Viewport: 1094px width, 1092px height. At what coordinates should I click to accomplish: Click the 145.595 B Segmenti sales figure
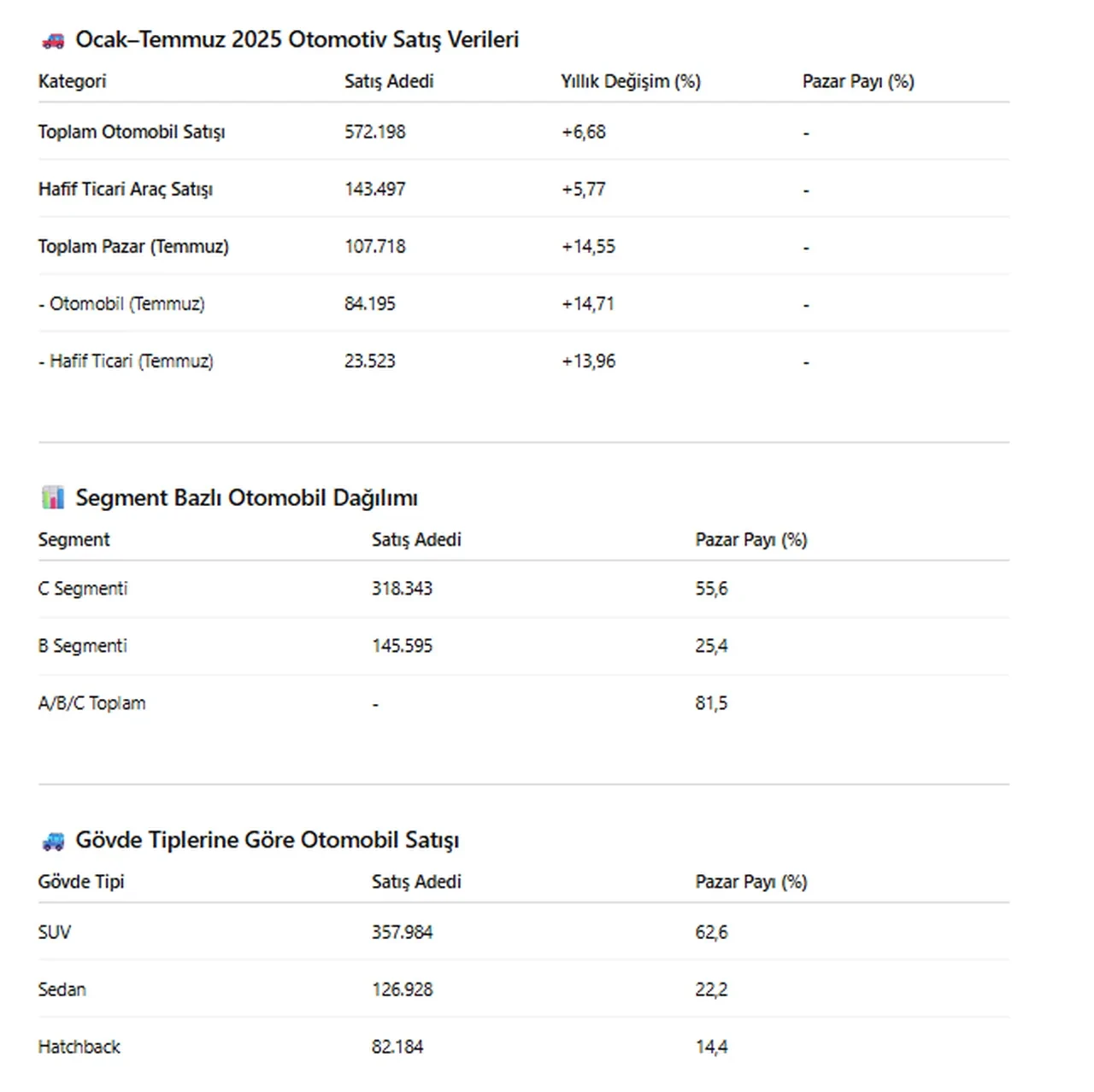coord(402,646)
